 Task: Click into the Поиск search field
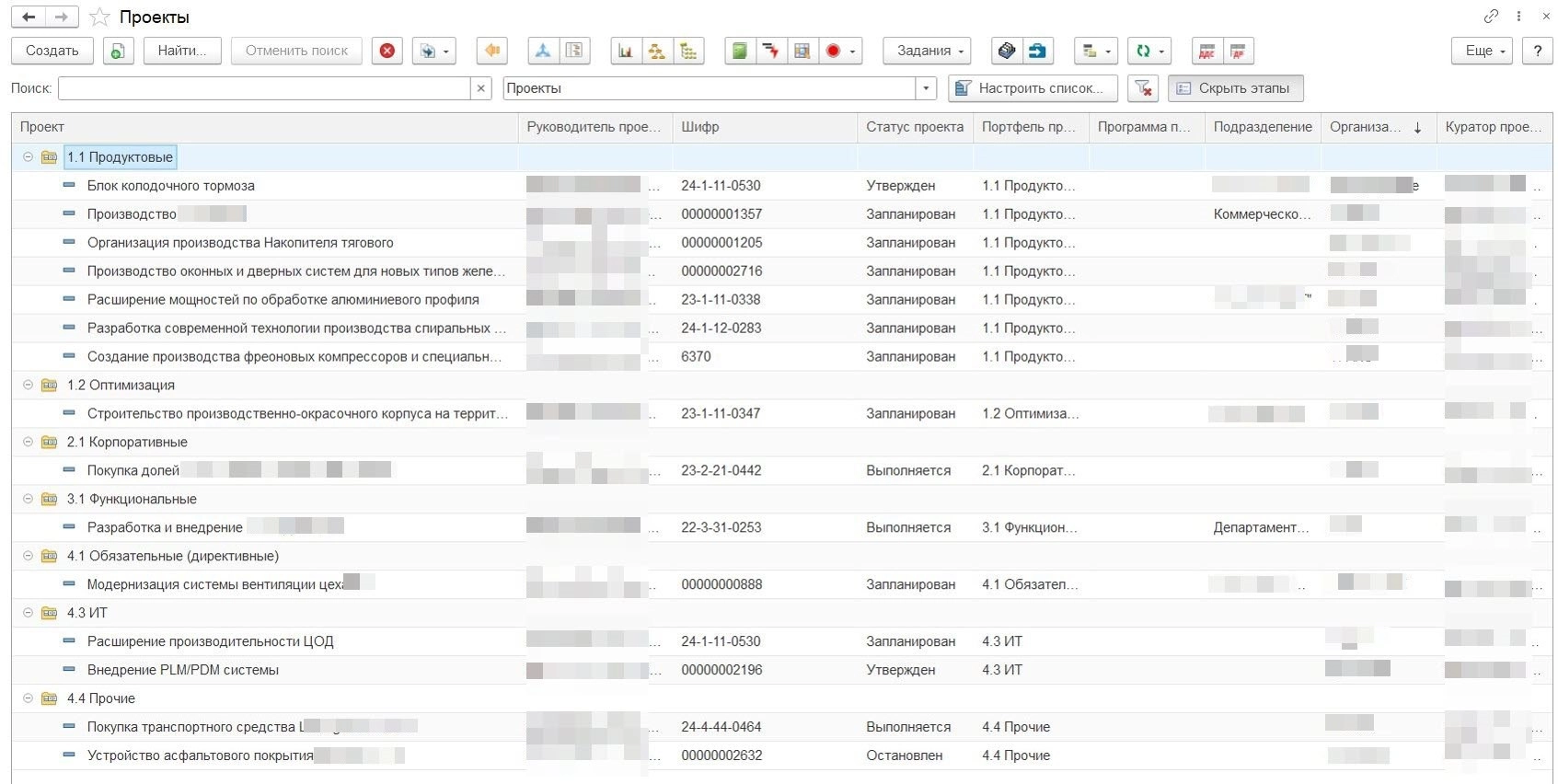click(264, 88)
